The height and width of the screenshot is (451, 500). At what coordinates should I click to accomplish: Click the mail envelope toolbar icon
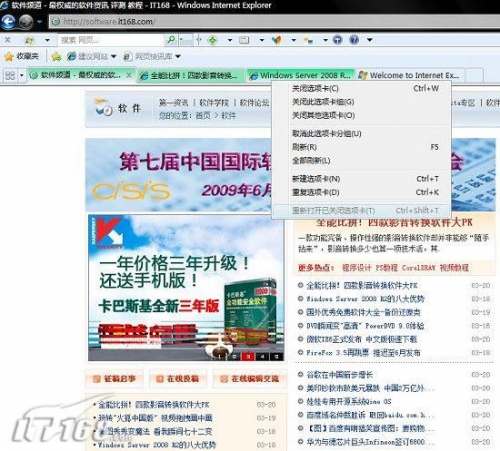coord(244,40)
